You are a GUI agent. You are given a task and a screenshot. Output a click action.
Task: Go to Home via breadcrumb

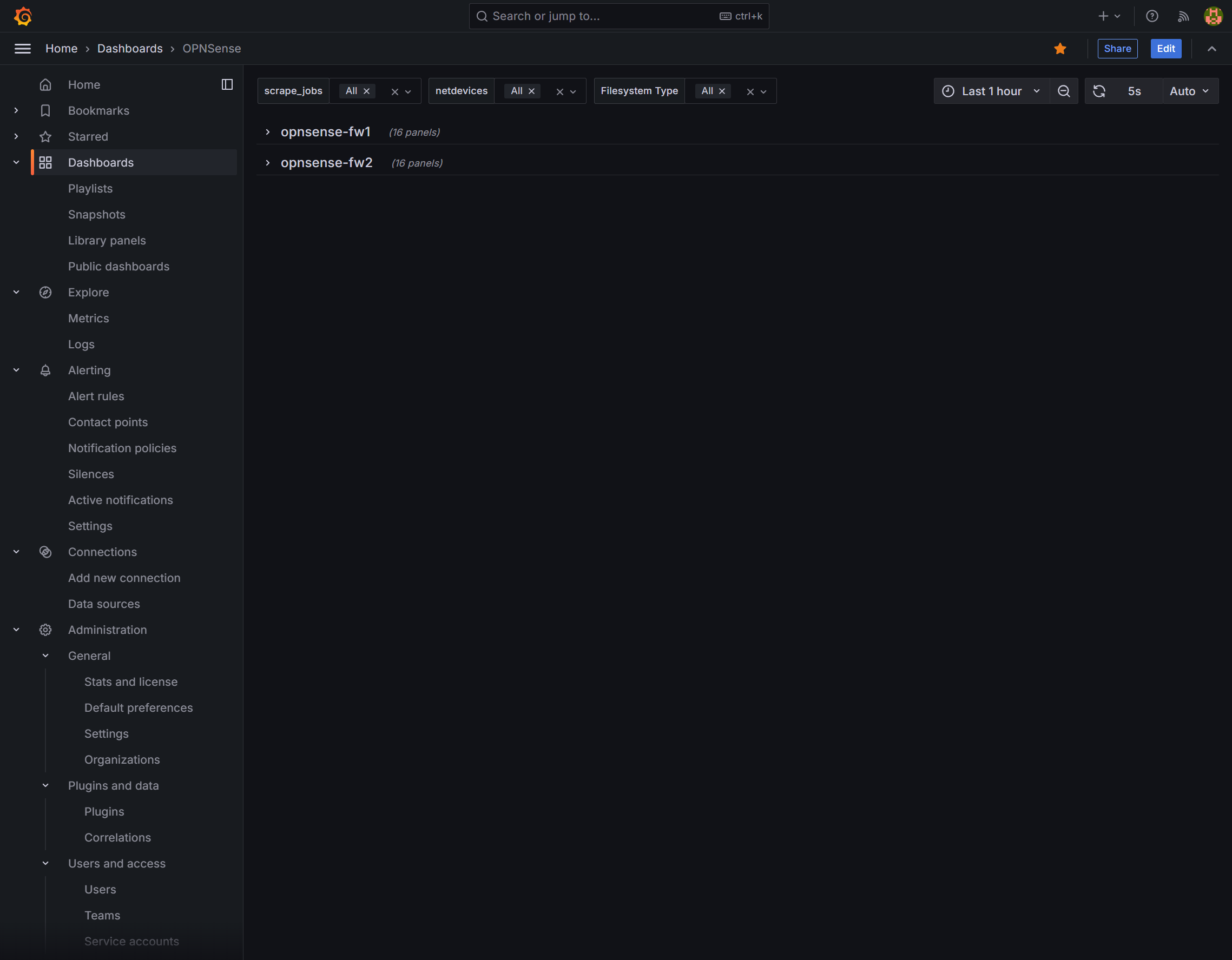62,49
